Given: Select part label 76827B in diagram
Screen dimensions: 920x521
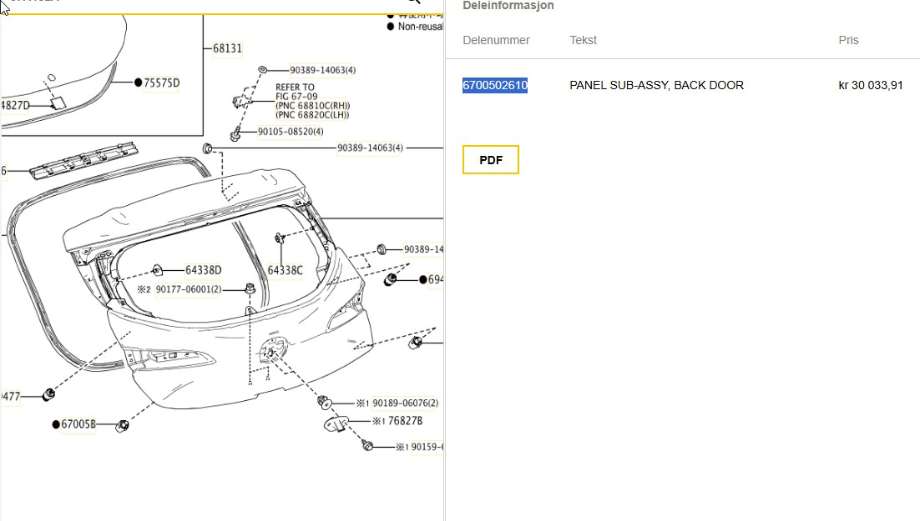Looking at the screenshot, I should click(405, 421).
